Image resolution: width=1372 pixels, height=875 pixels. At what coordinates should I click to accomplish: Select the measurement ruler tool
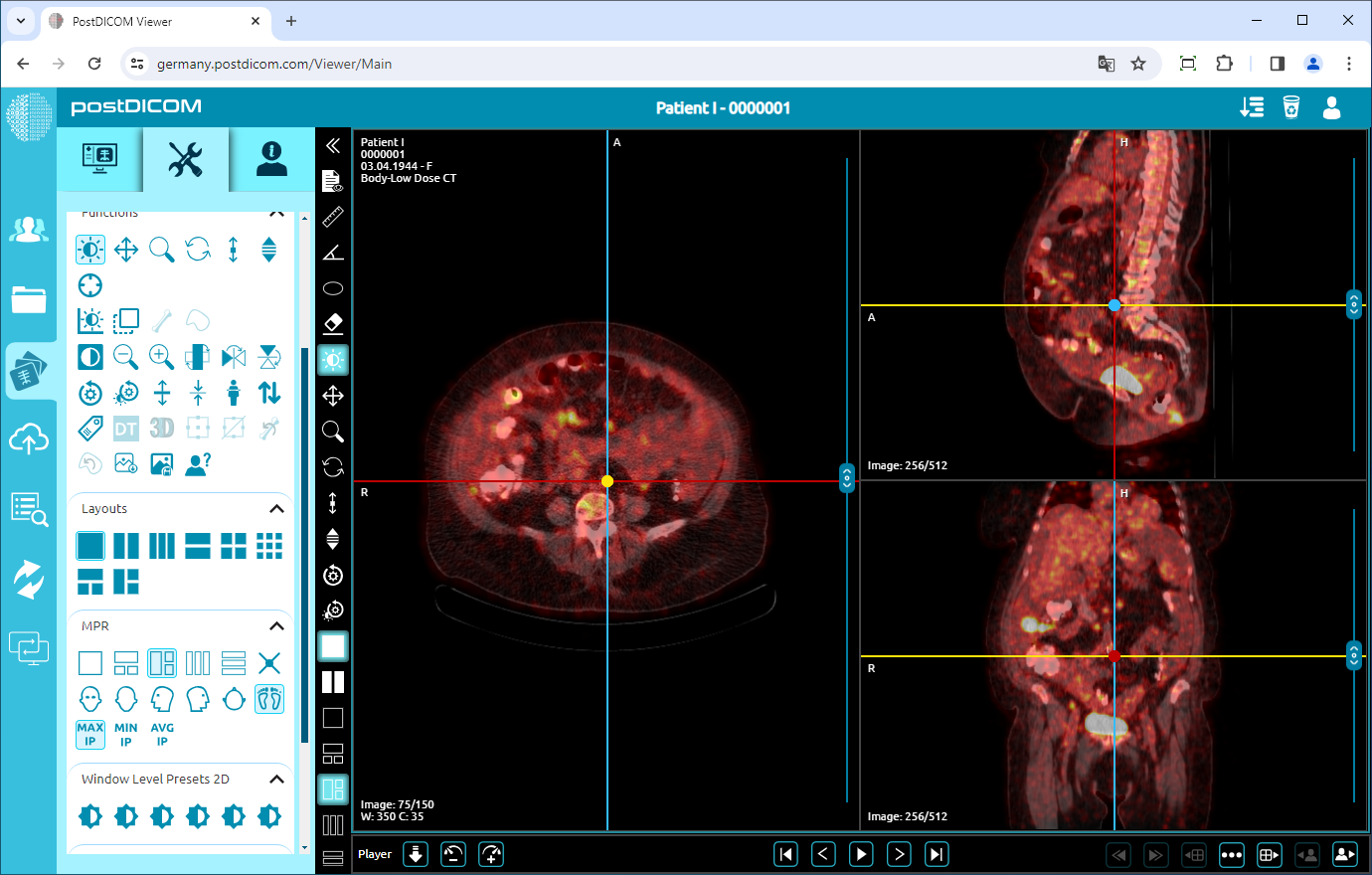click(x=333, y=217)
